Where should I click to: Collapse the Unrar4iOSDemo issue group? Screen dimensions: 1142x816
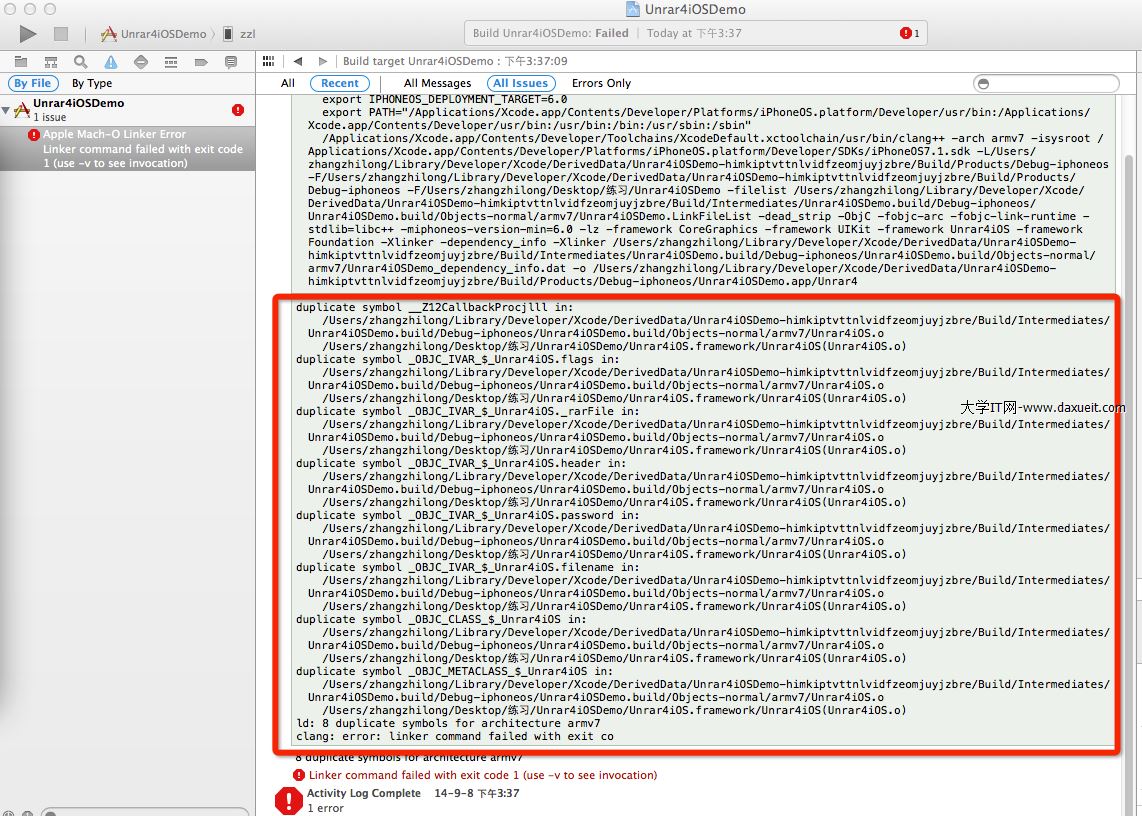7,110
